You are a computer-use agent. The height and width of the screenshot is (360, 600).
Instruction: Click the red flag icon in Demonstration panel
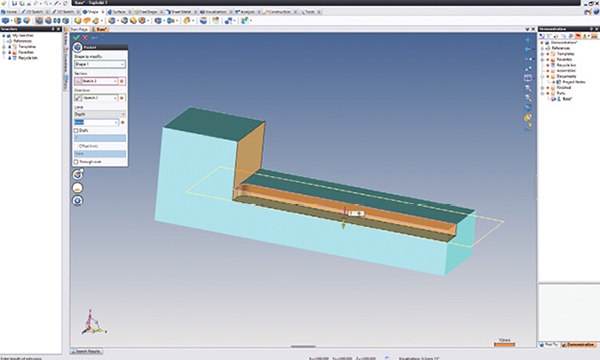(x=578, y=36)
